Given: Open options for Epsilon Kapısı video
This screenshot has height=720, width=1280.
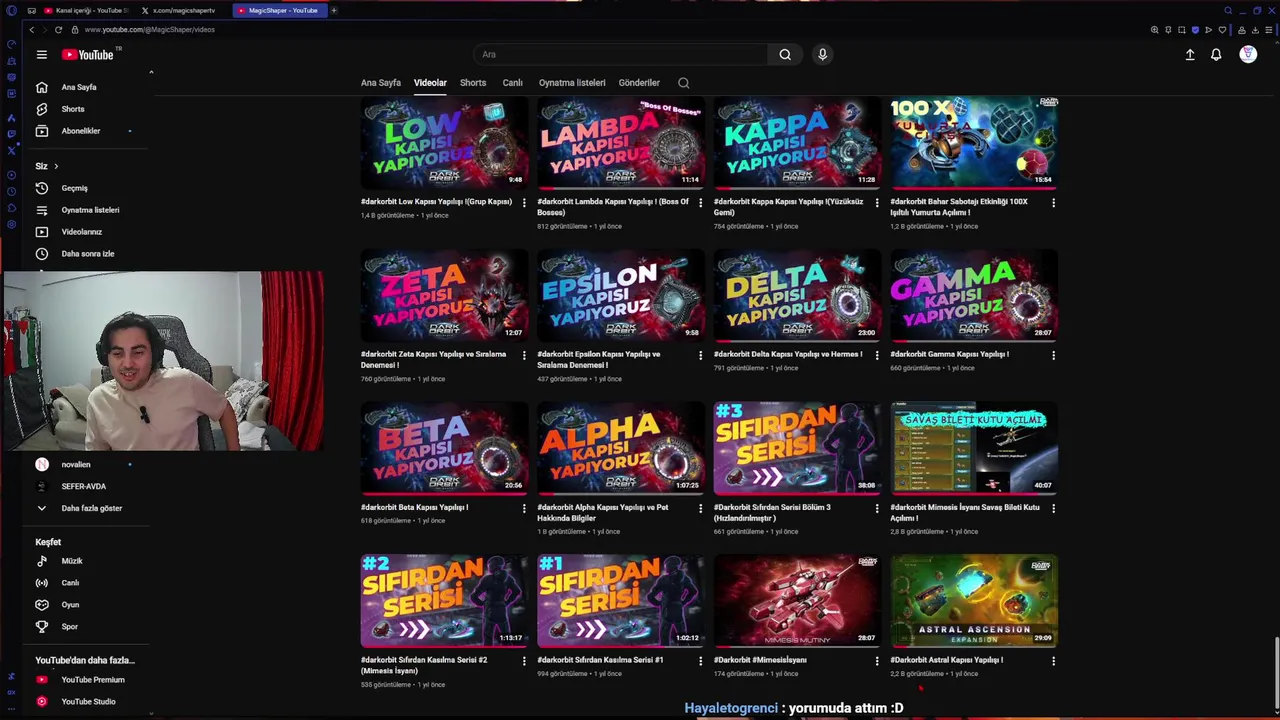Looking at the screenshot, I should coord(700,355).
